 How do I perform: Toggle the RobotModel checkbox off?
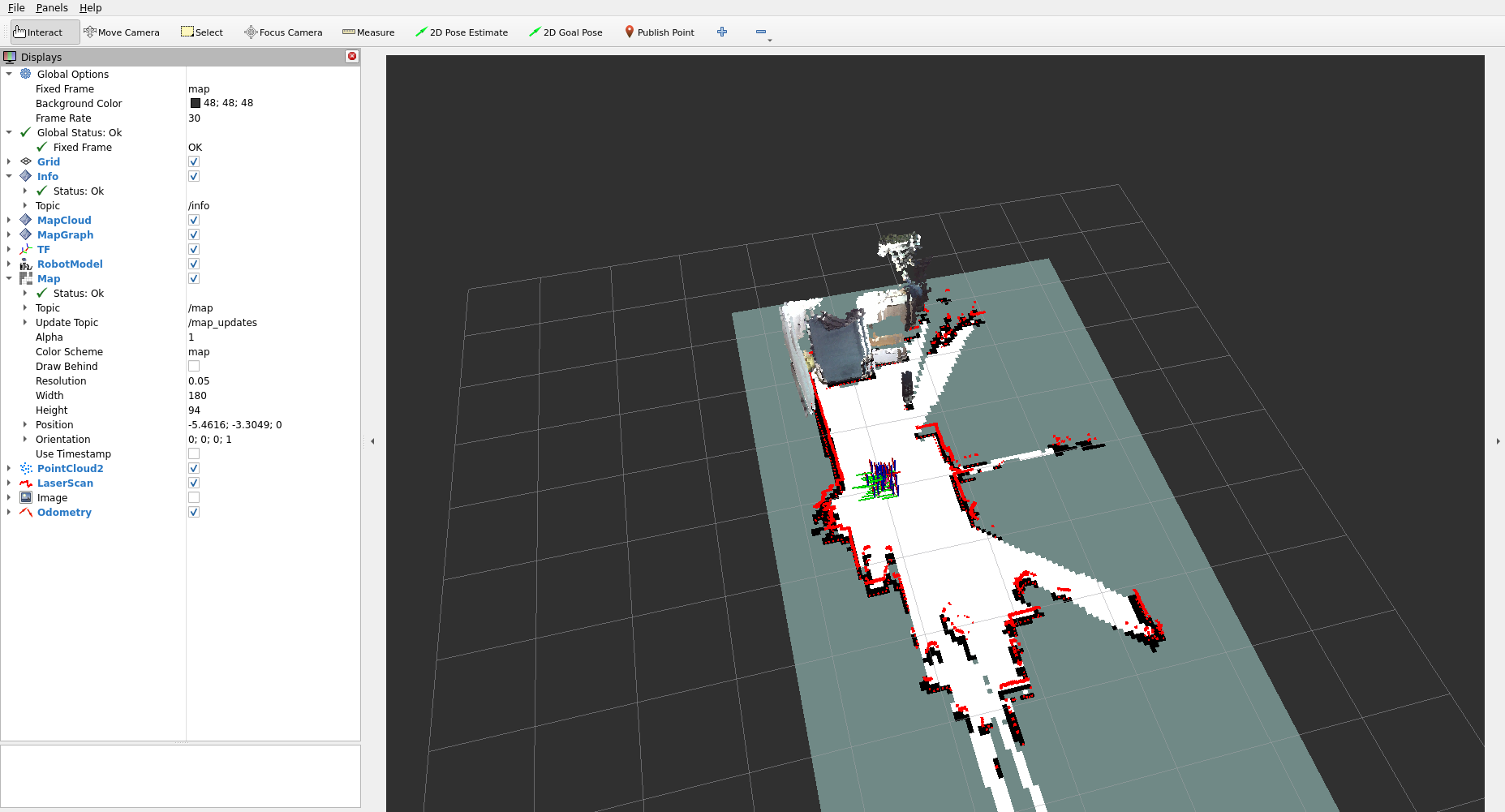coord(194,264)
